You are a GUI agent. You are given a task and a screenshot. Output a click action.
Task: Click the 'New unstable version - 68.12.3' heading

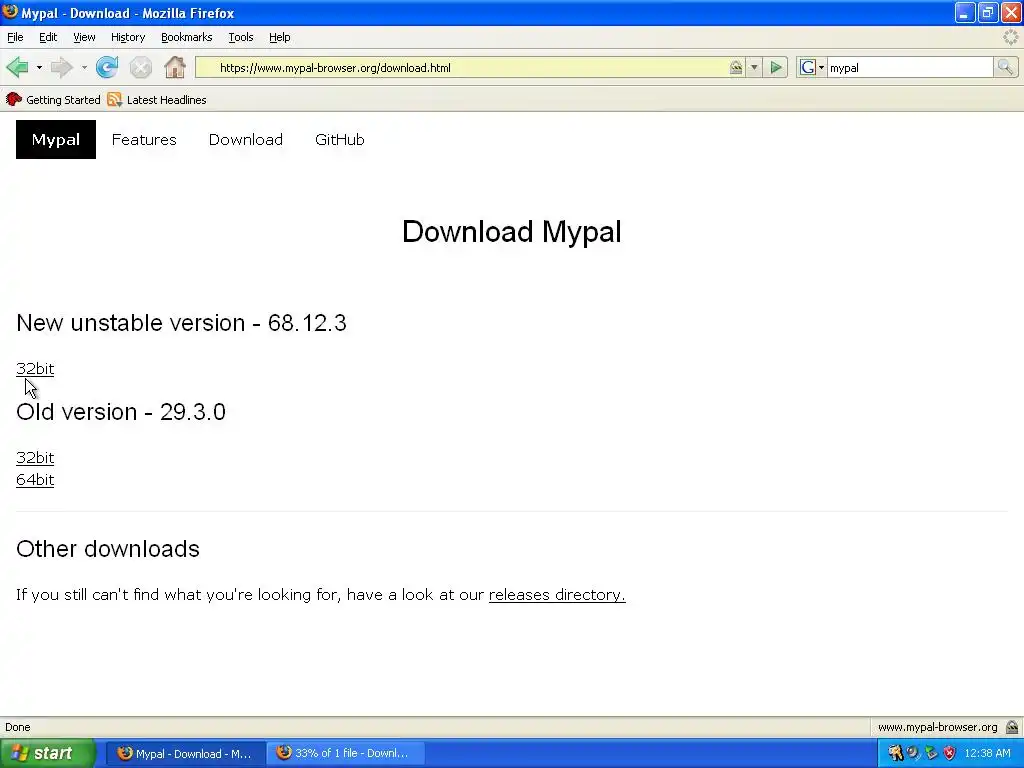click(181, 323)
